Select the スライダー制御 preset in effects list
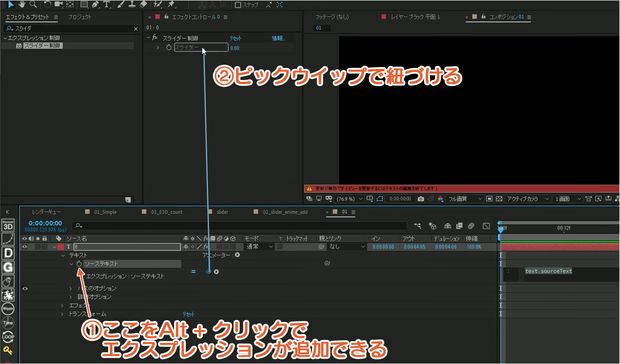Image resolution: width=620 pixels, height=364 pixels. click(x=42, y=46)
